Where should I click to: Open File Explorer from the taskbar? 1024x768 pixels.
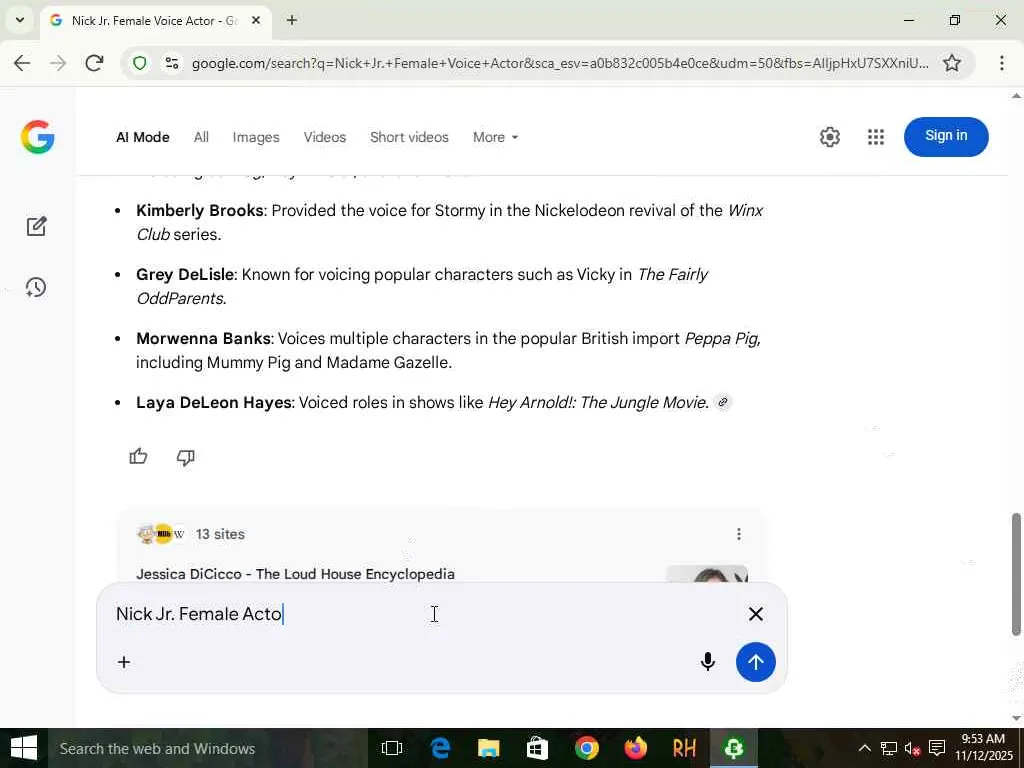coord(488,748)
